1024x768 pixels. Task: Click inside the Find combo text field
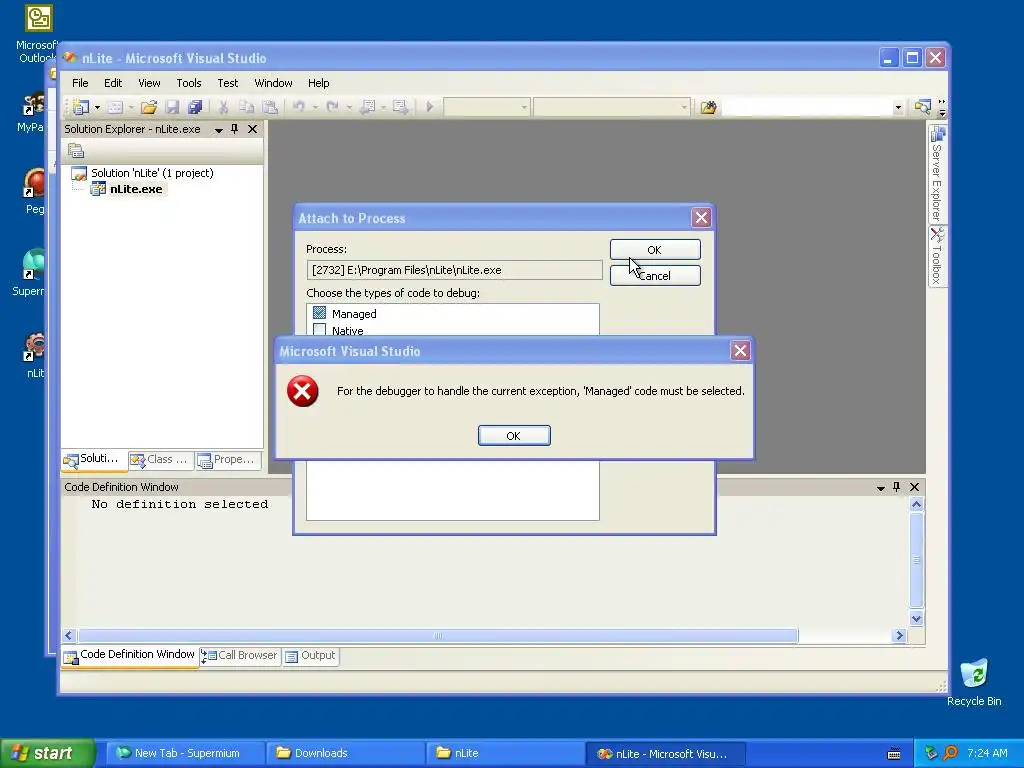pos(807,107)
